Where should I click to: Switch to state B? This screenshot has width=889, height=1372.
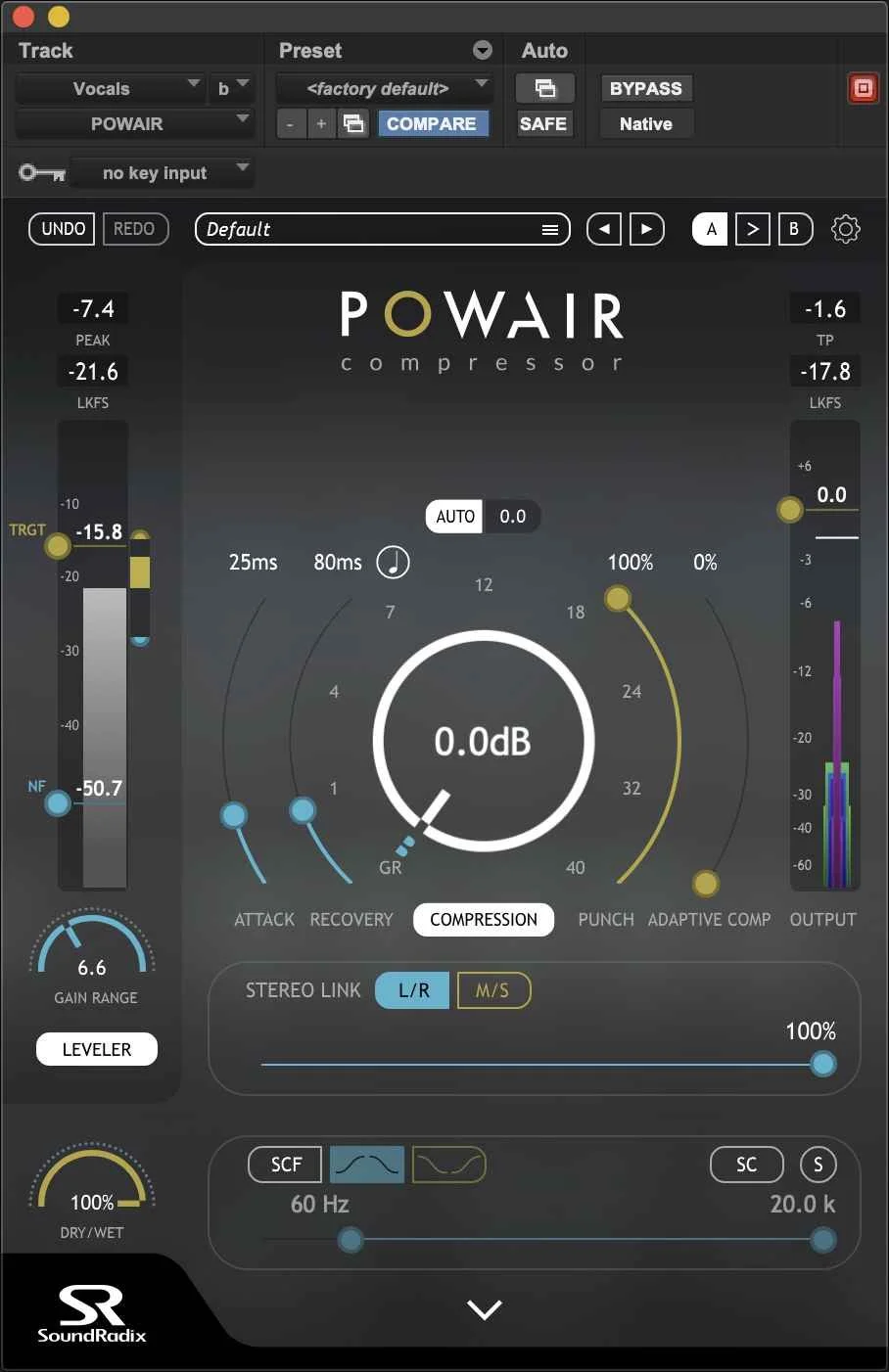click(x=794, y=229)
